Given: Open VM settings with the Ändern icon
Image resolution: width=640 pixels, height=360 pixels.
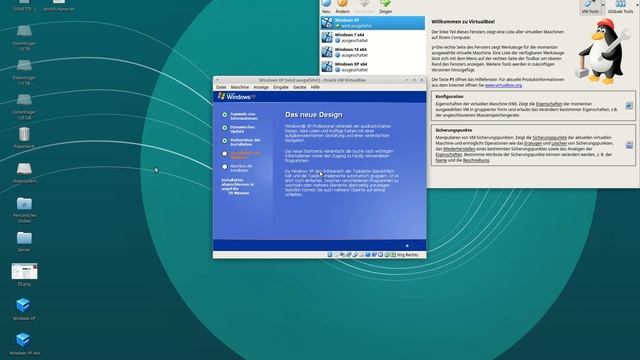Looking at the screenshot, I should point(342,4).
